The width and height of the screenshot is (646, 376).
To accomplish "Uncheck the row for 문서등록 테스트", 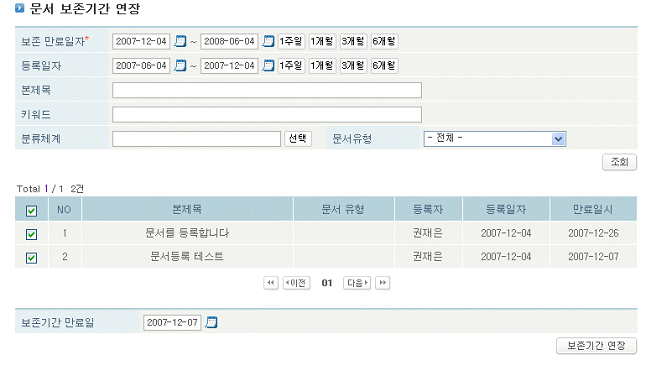I will coord(31,258).
